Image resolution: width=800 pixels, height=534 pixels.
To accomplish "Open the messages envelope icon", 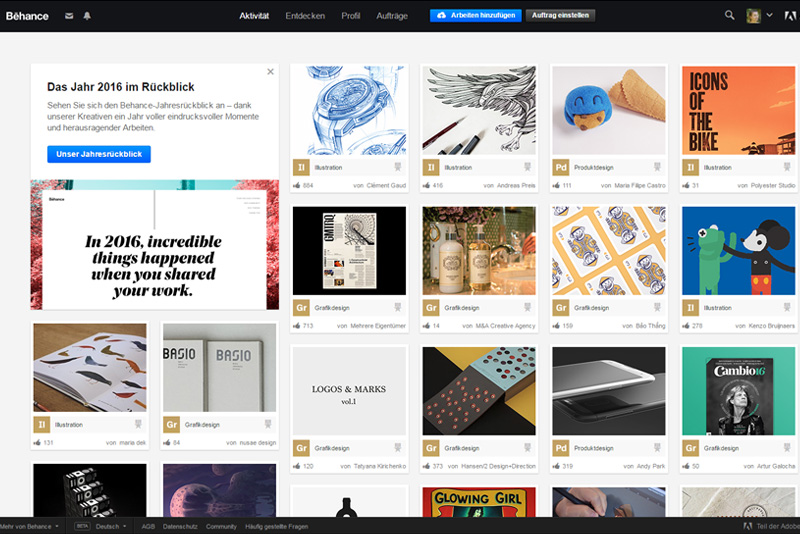I will point(69,16).
